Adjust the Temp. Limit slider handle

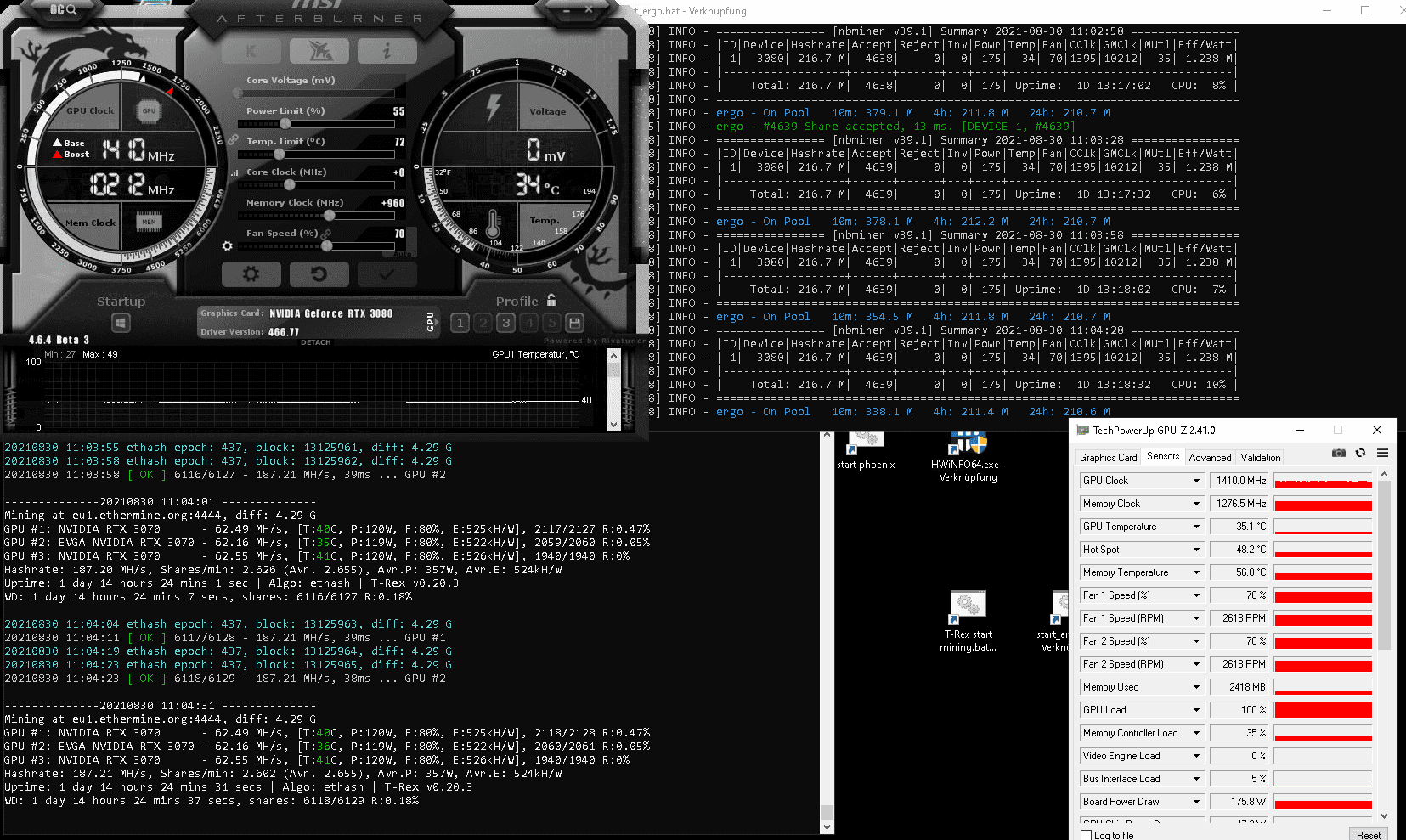pos(279,155)
